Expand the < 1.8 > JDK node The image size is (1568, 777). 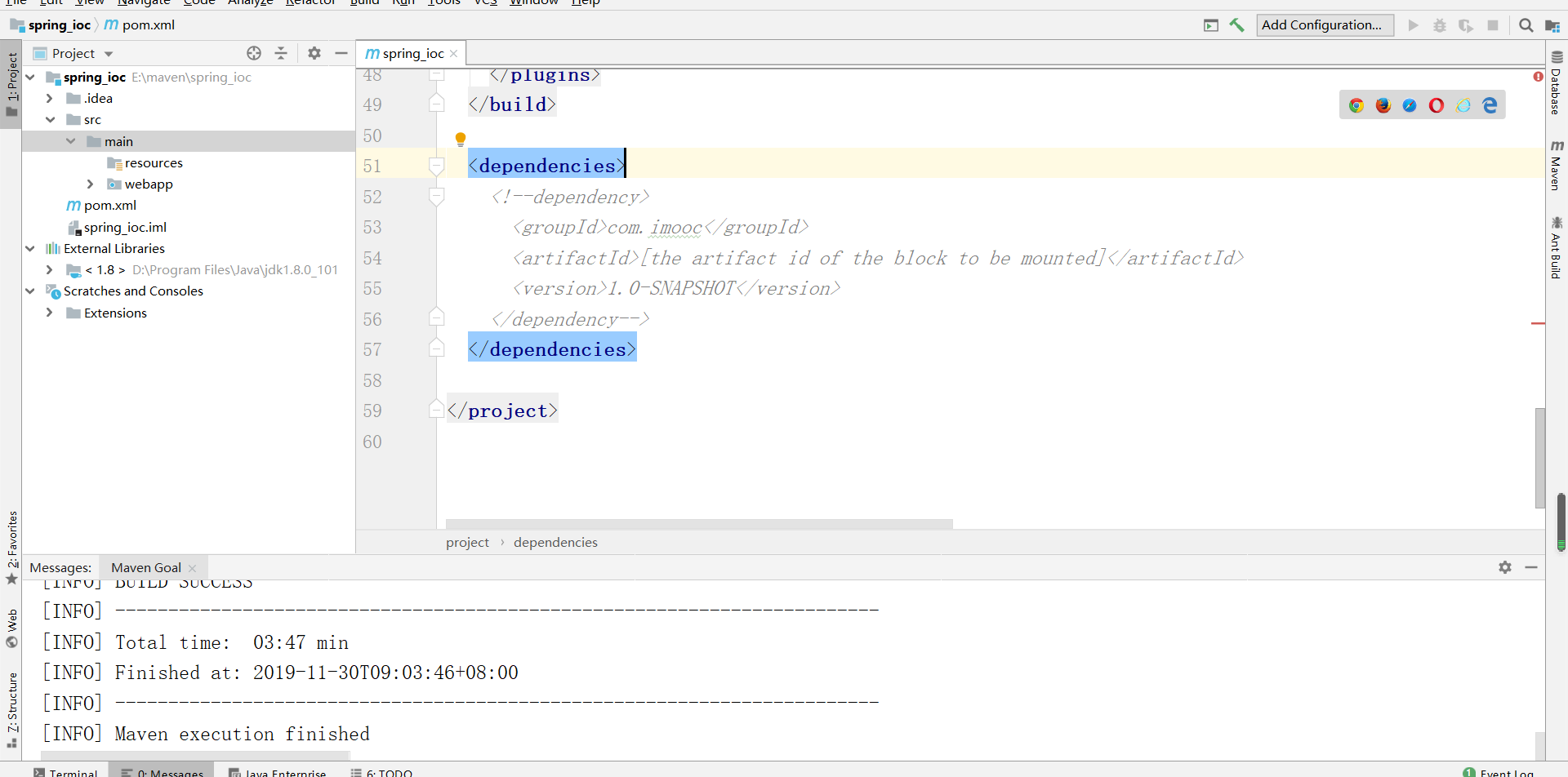click(50, 270)
